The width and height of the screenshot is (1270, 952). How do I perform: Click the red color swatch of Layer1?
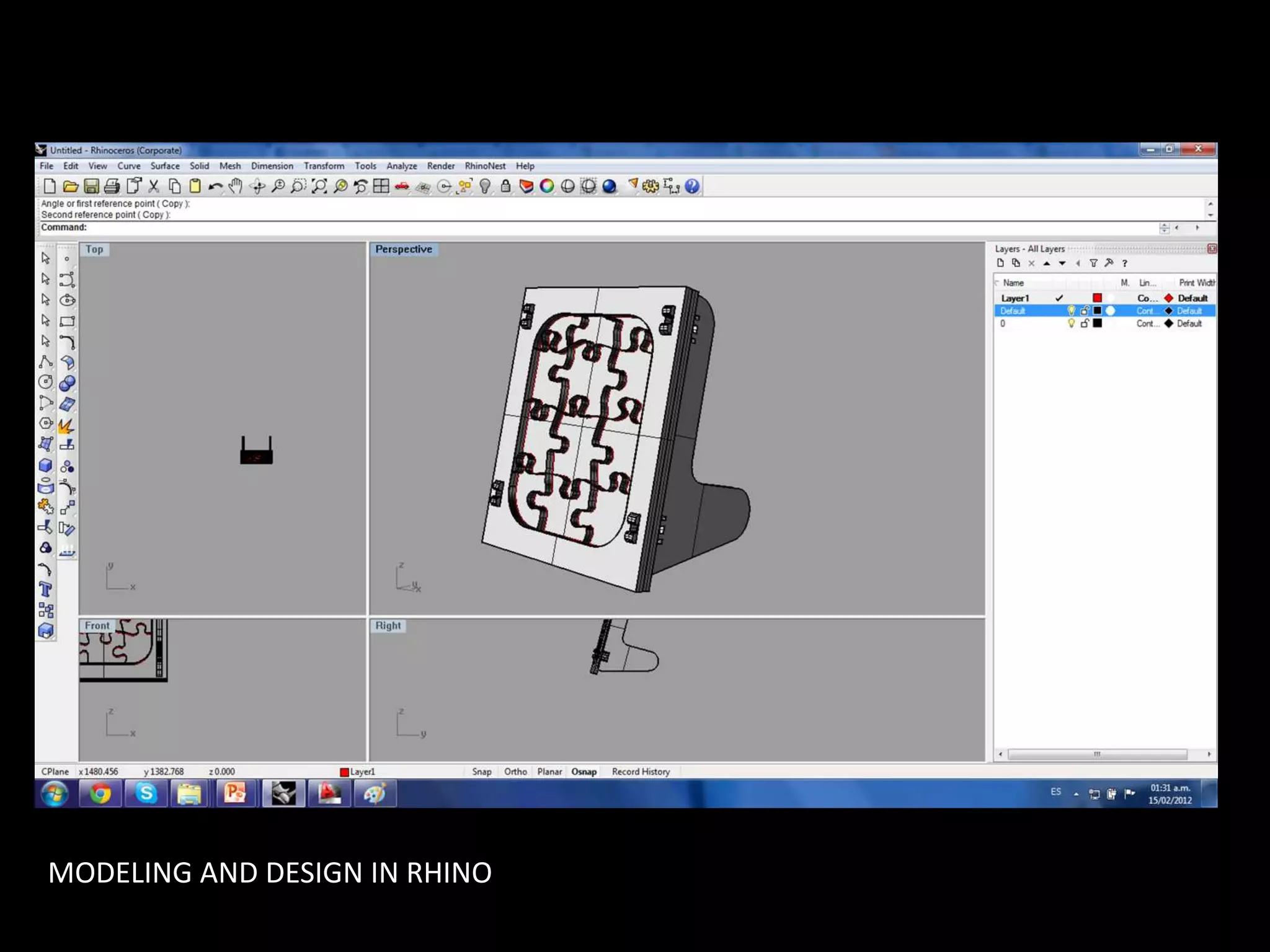pyautogui.click(x=1097, y=298)
